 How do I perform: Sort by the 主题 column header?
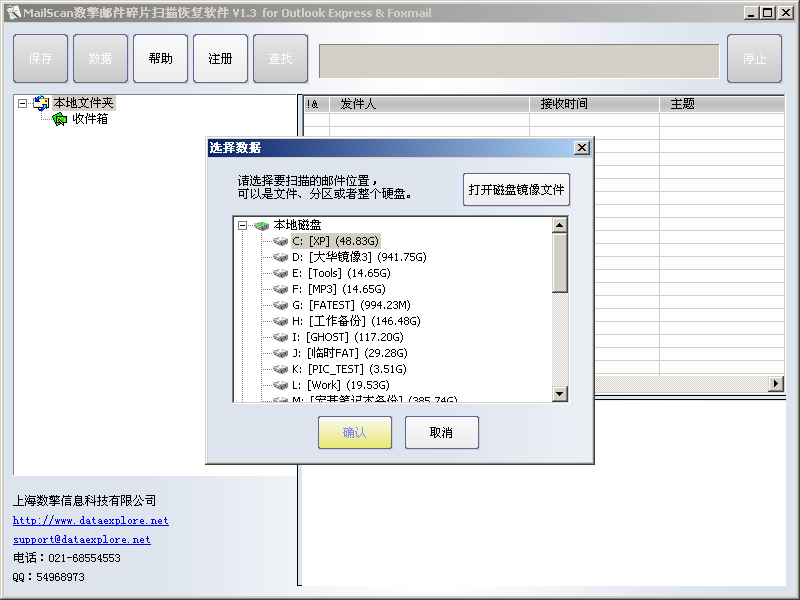tap(722, 104)
